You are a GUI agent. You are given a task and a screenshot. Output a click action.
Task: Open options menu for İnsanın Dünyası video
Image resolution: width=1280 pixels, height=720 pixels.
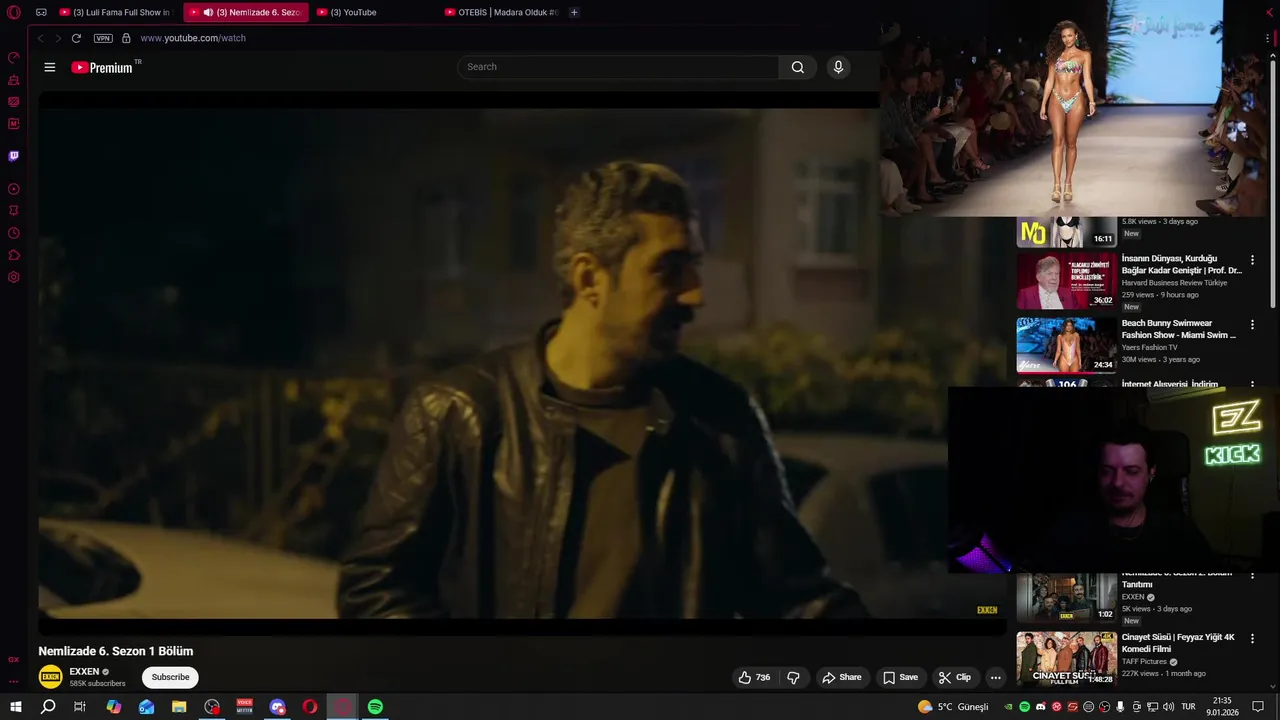coord(1252,260)
